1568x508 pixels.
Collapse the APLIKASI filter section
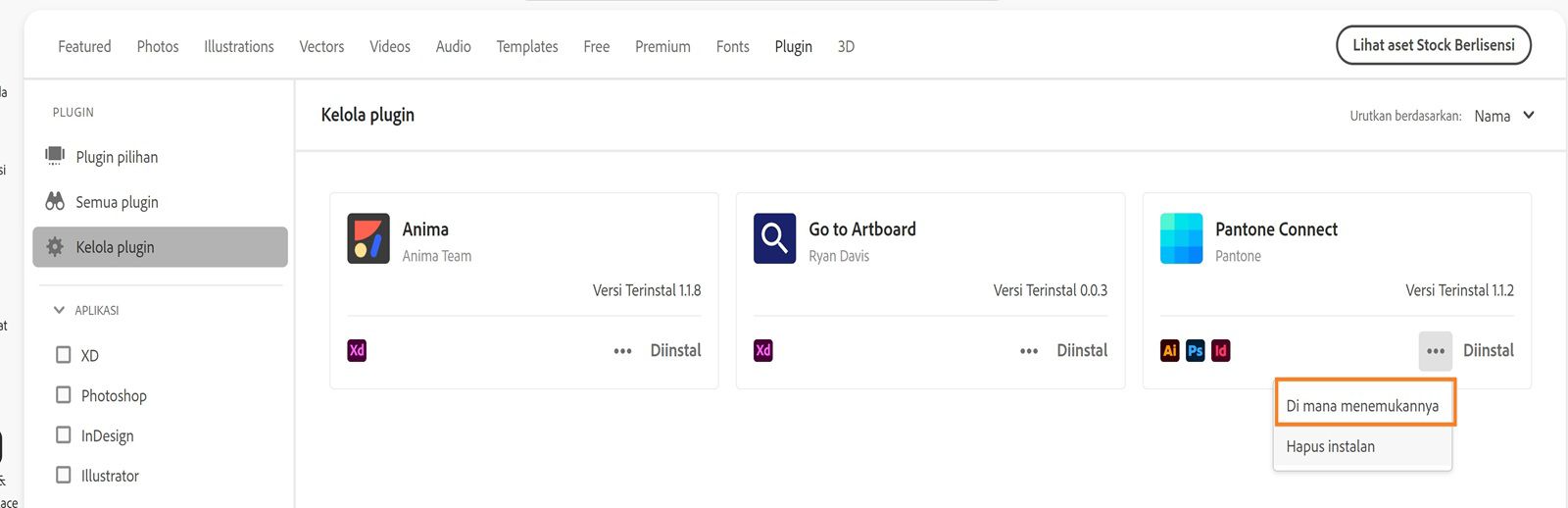(x=59, y=310)
